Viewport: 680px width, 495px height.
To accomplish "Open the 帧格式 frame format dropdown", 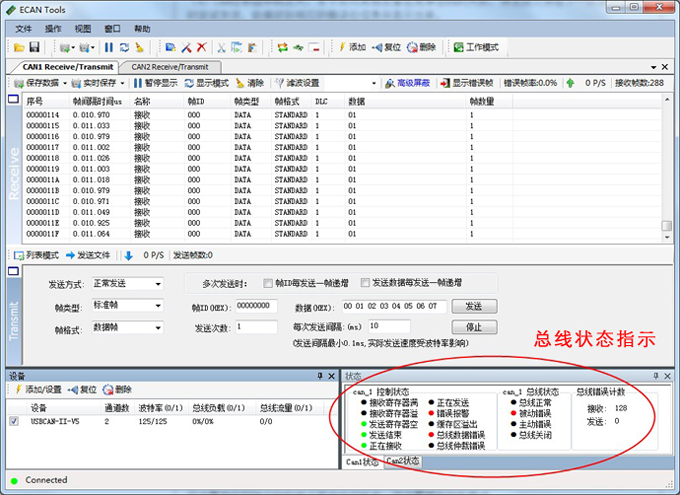I will (x=128, y=328).
